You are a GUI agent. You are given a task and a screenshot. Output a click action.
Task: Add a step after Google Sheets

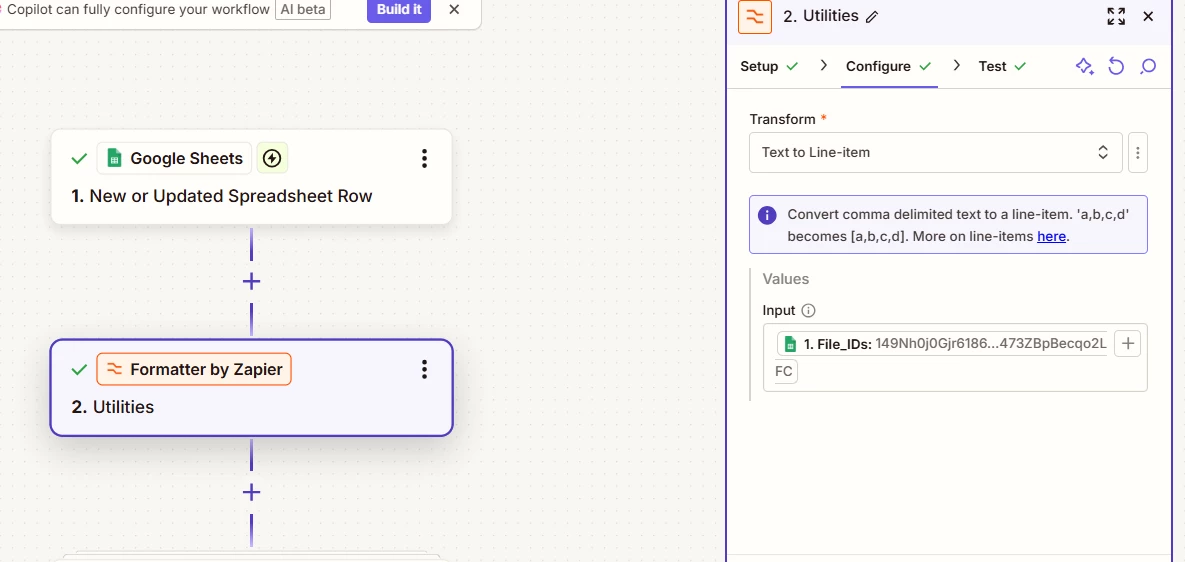[x=252, y=282]
